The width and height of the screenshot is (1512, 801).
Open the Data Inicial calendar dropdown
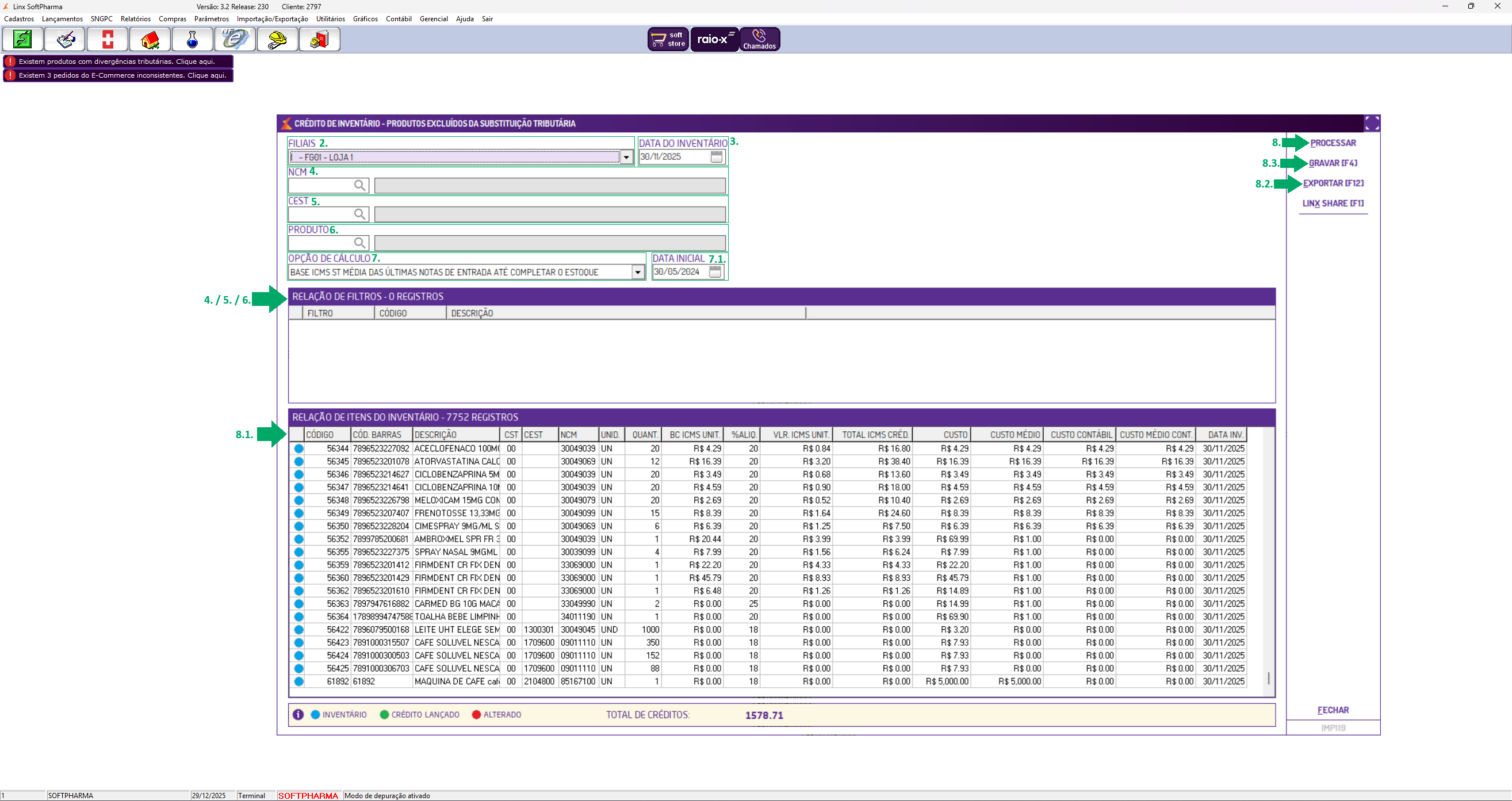click(715, 273)
